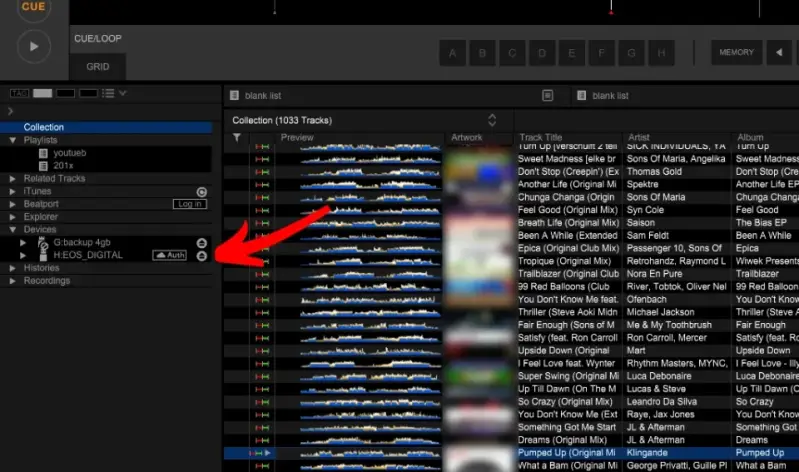Switch to the MEMORY tab
Image resolution: width=799 pixels, height=472 pixels.
pos(736,52)
